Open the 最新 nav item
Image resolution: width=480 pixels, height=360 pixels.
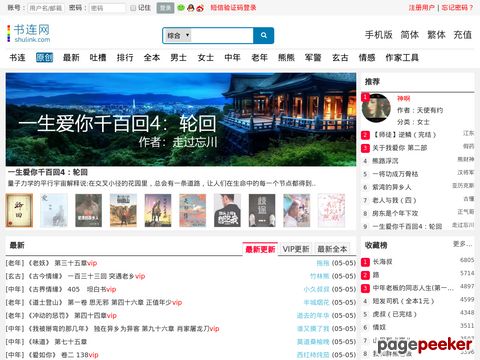tap(71, 58)
